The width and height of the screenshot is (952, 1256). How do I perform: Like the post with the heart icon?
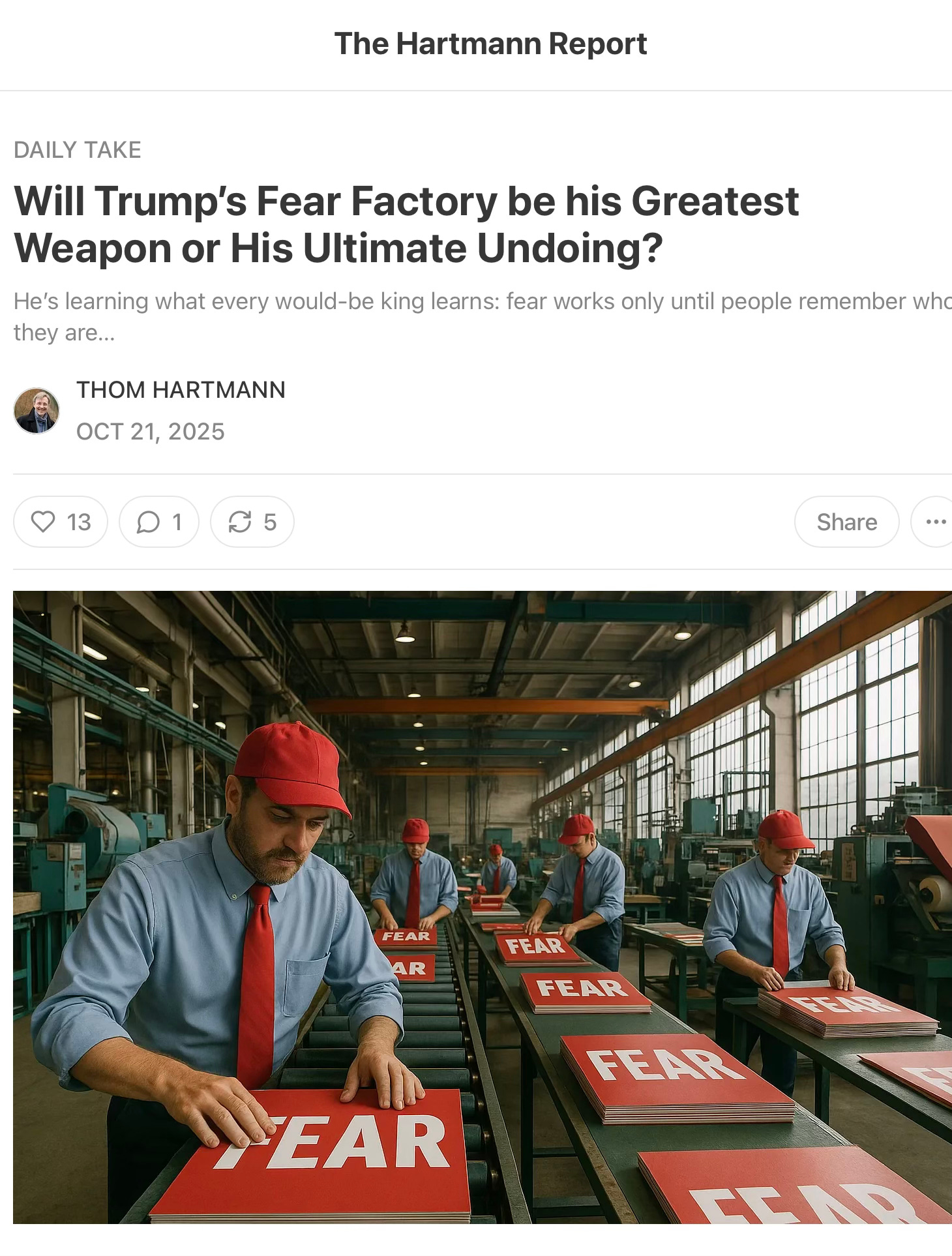pyautogui.click(x=43, y=522)
